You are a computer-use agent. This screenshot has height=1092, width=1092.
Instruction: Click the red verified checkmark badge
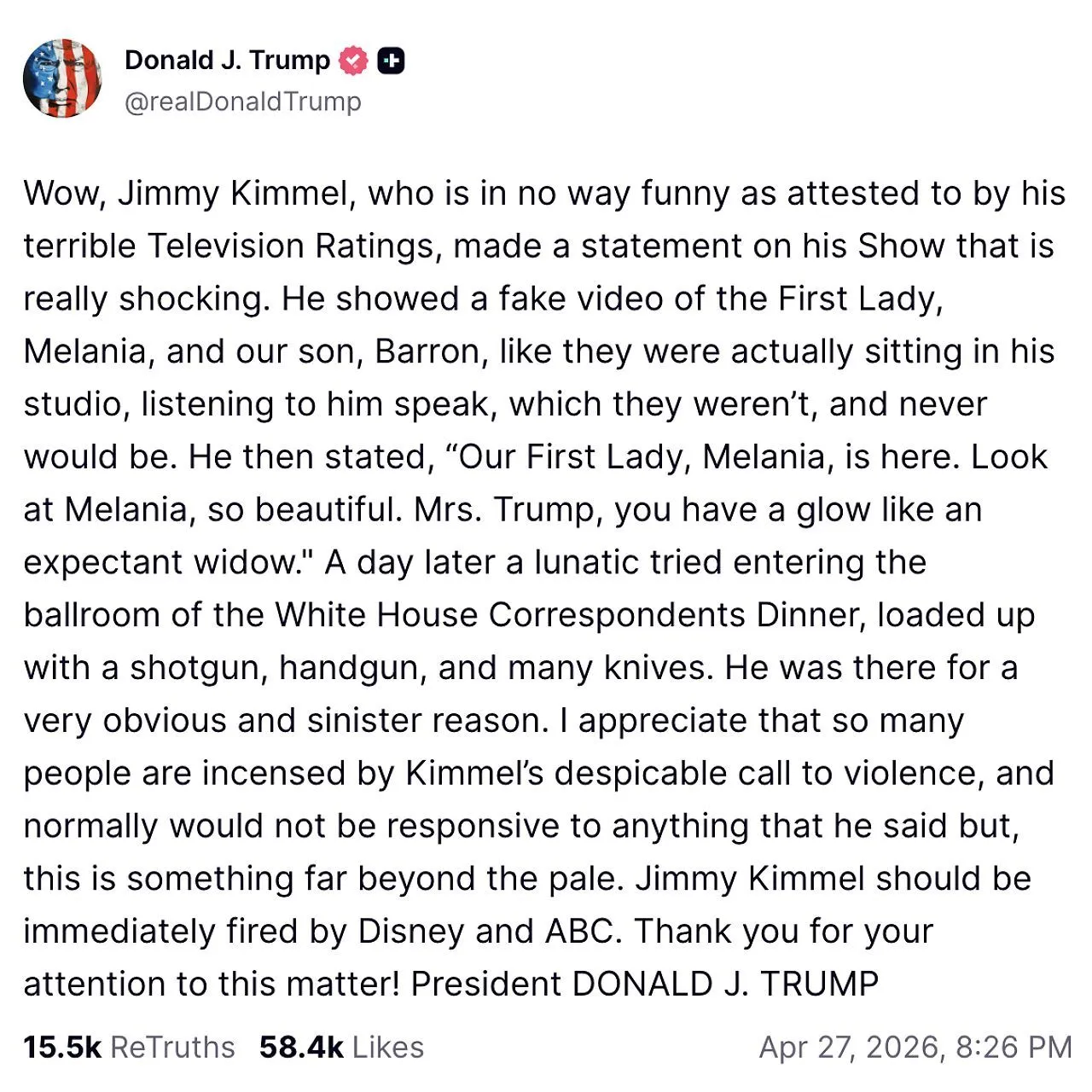(x=353, y=61)
